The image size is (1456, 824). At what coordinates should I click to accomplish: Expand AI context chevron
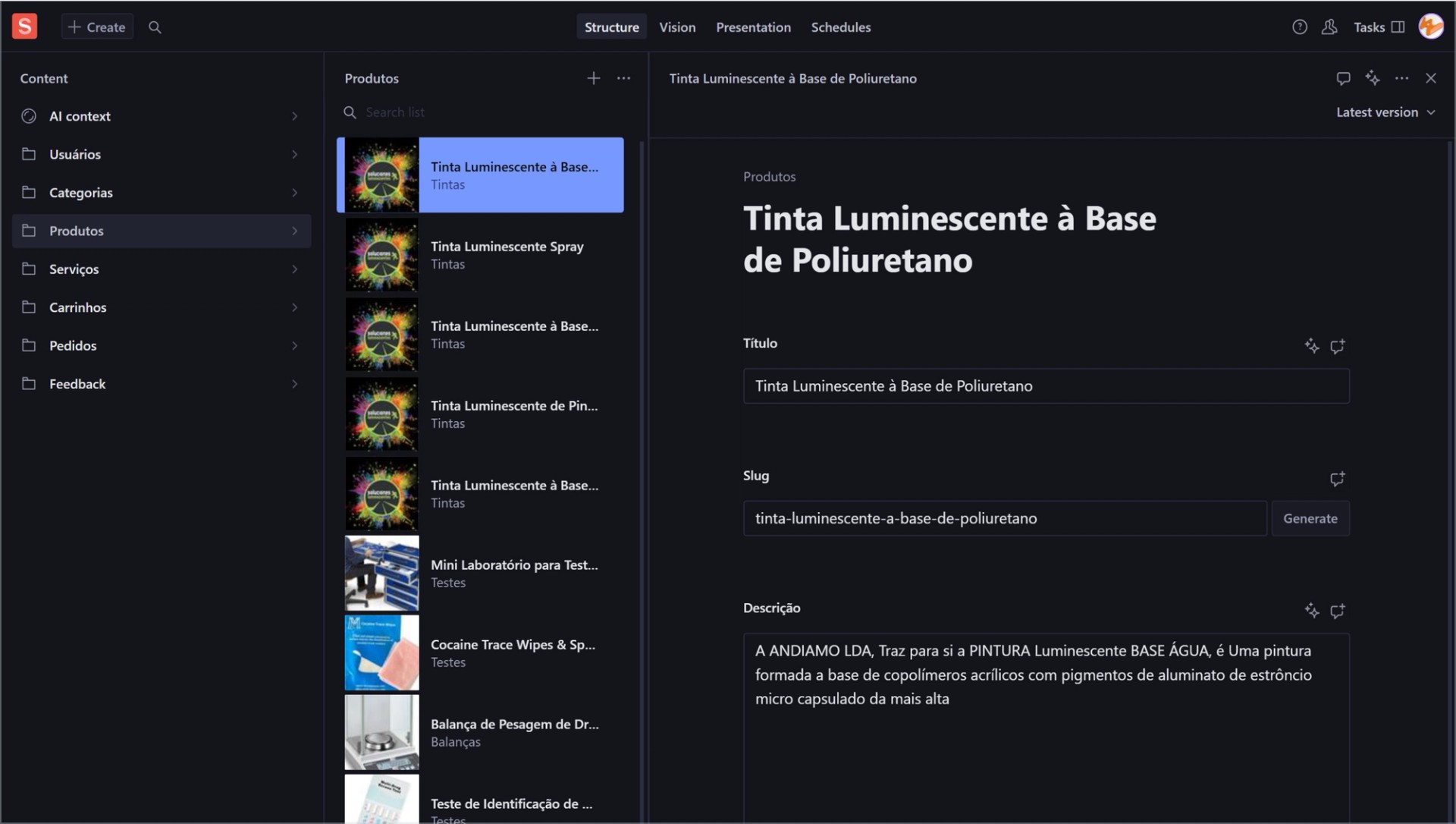coord(295,116)
